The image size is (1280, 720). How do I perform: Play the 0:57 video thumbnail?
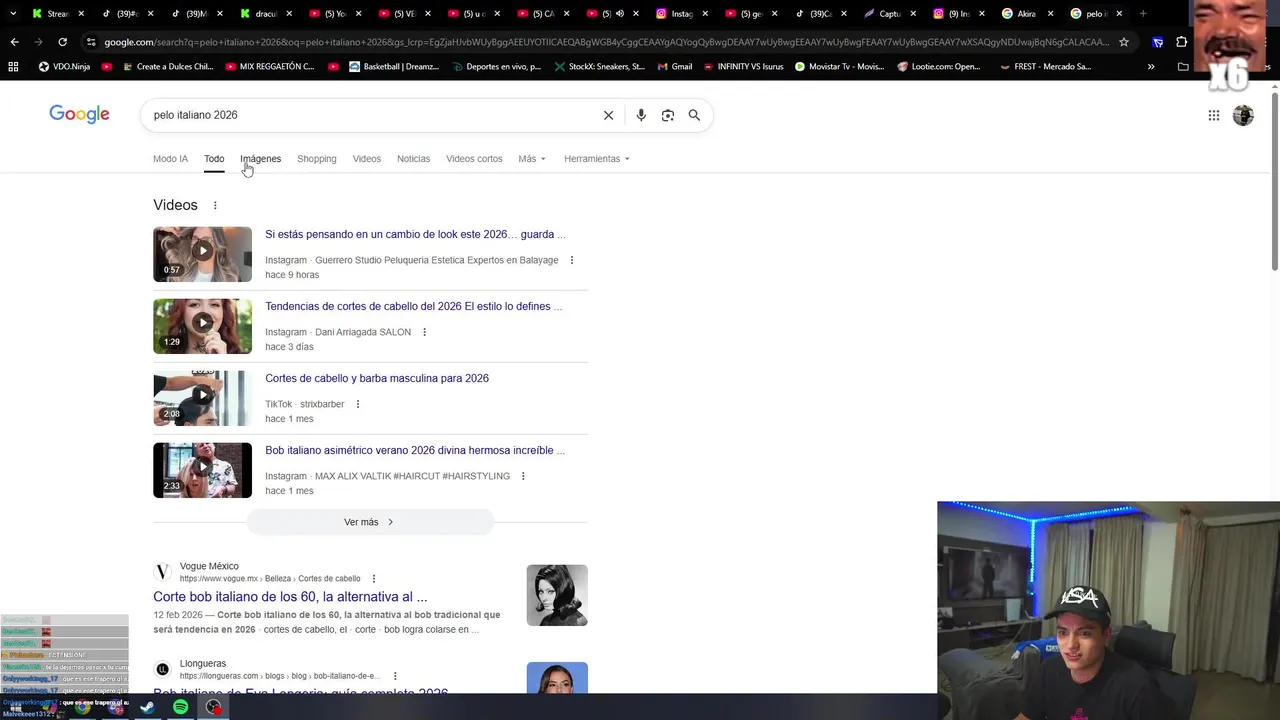point(202,254)
